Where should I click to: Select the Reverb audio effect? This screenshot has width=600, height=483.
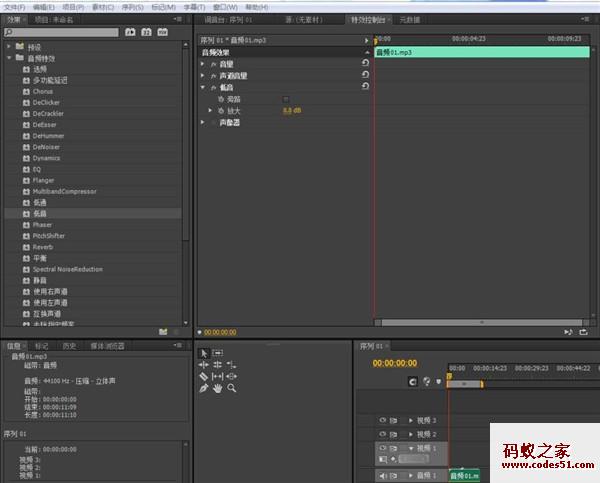click(42, 247)
